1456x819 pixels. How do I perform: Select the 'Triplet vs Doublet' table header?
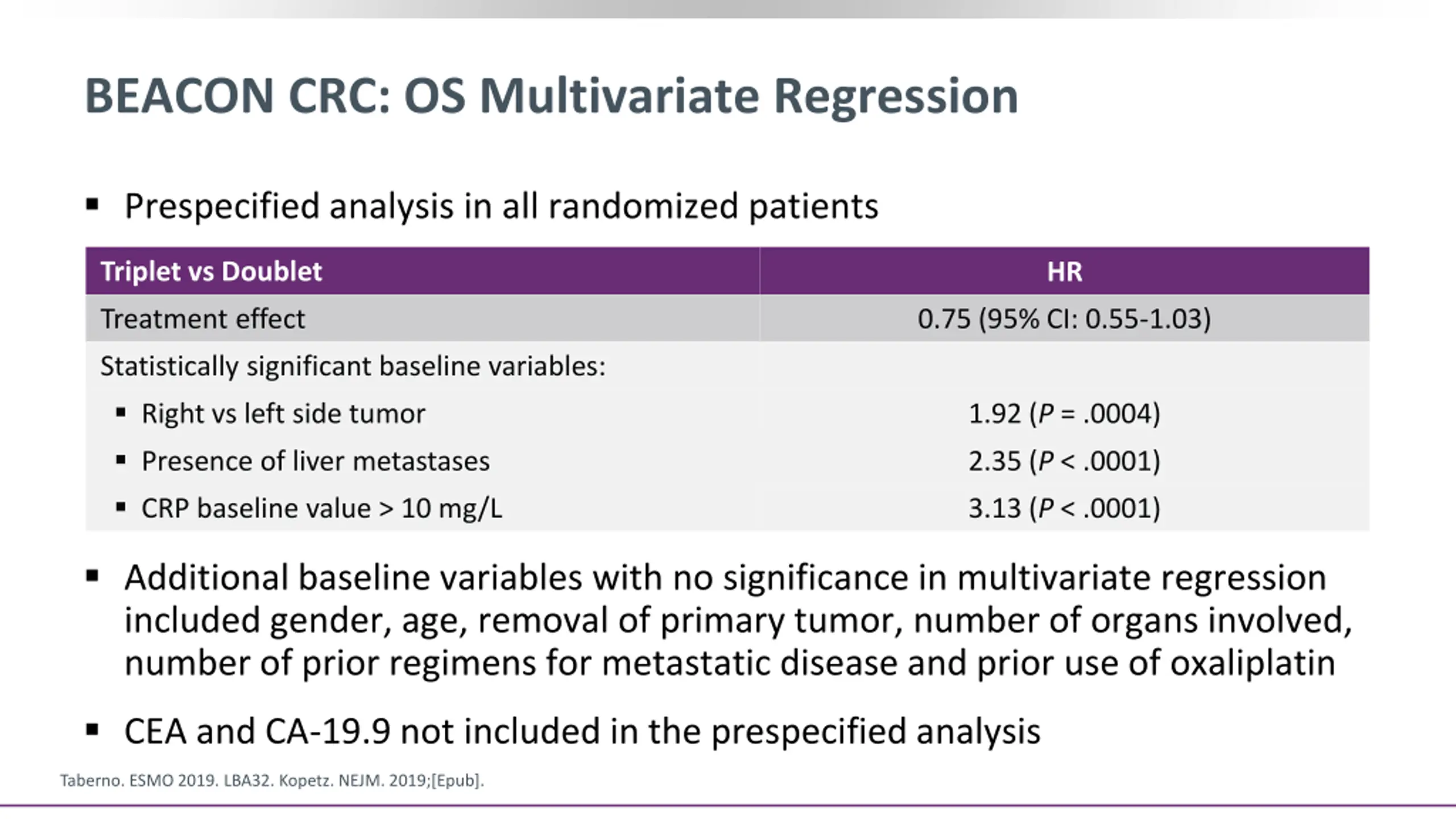click(x=211, y=271)
